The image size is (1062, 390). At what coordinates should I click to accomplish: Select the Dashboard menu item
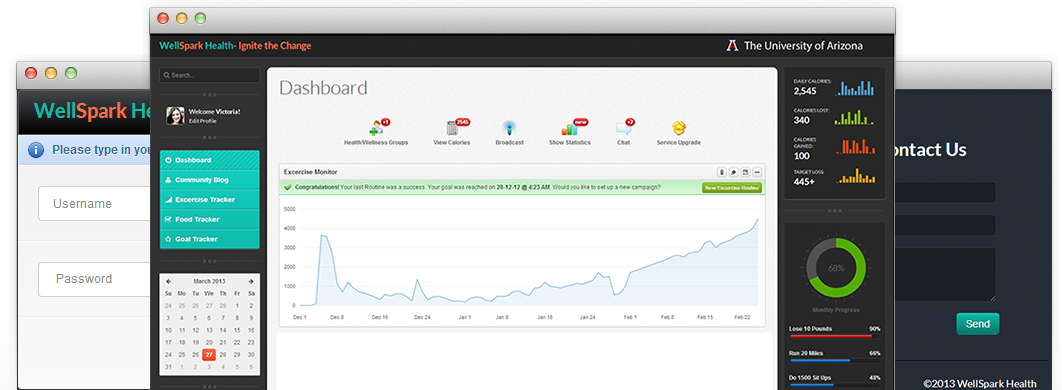click(209, 160)
